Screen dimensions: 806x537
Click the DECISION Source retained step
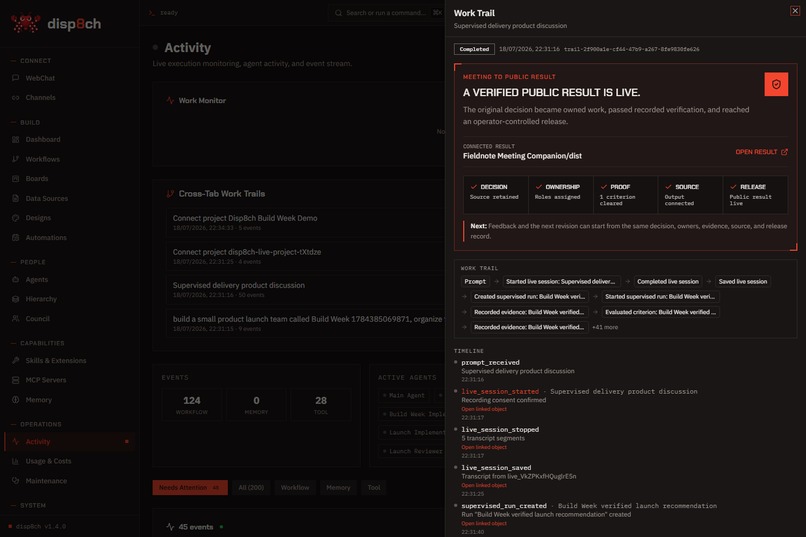coord(496,195)
